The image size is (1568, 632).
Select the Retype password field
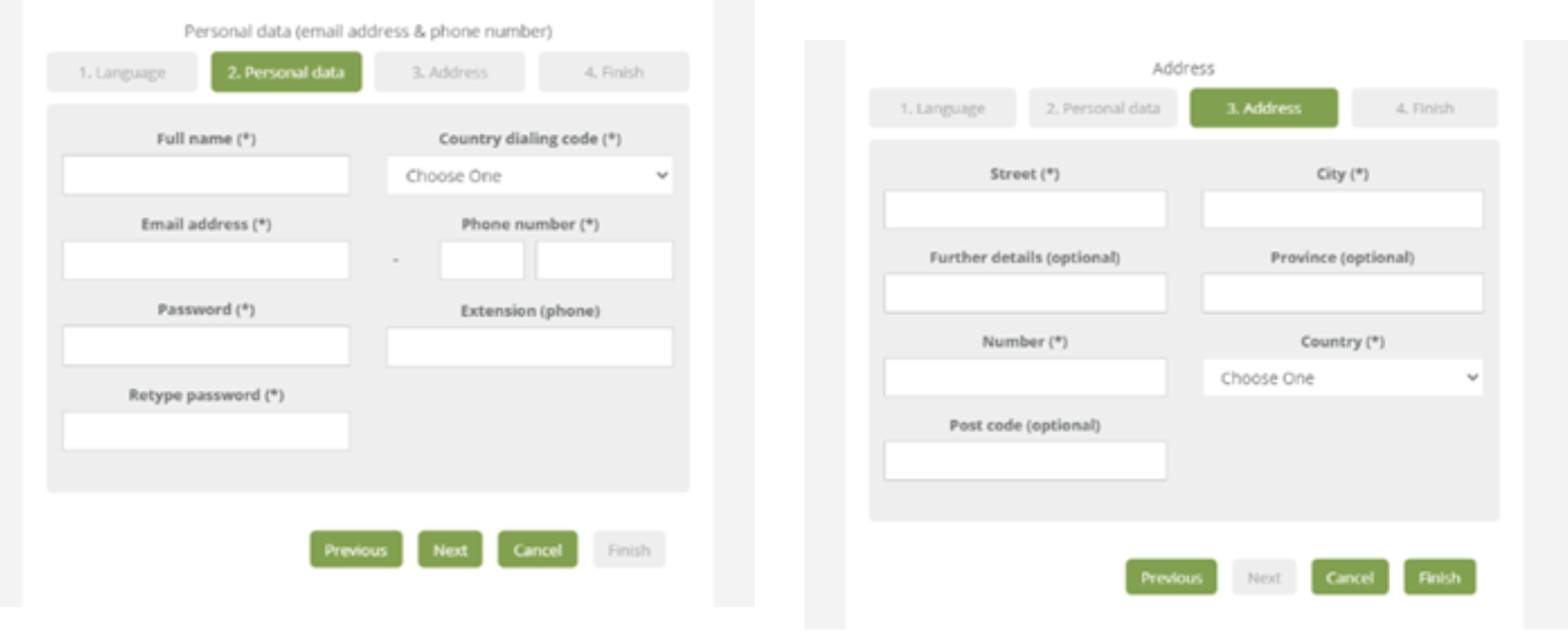click(206, 431)
